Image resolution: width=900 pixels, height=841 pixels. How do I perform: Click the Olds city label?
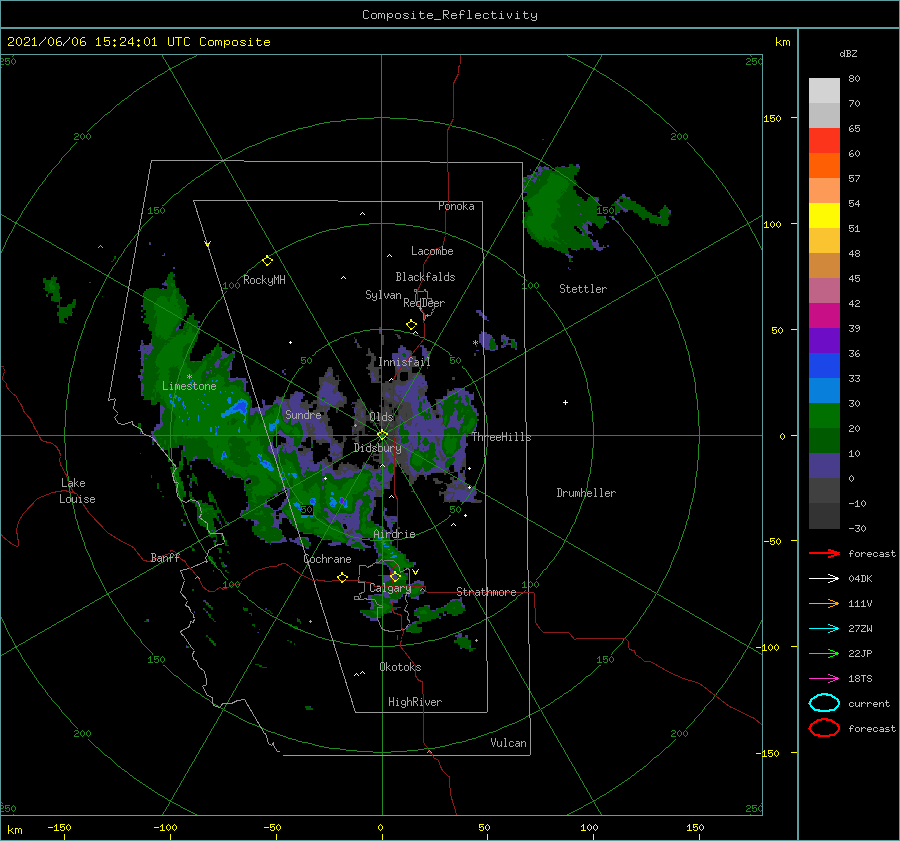381,417
